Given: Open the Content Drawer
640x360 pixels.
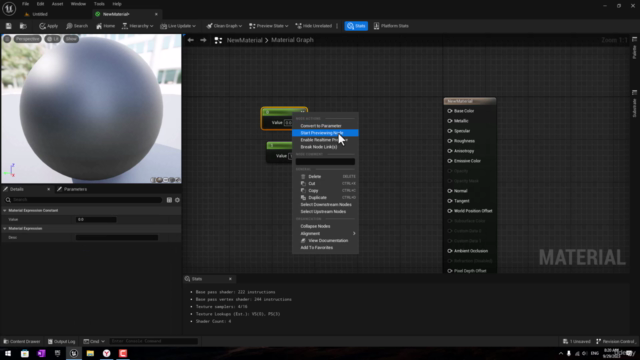Looking at the screenshot, I should [22, 342].
